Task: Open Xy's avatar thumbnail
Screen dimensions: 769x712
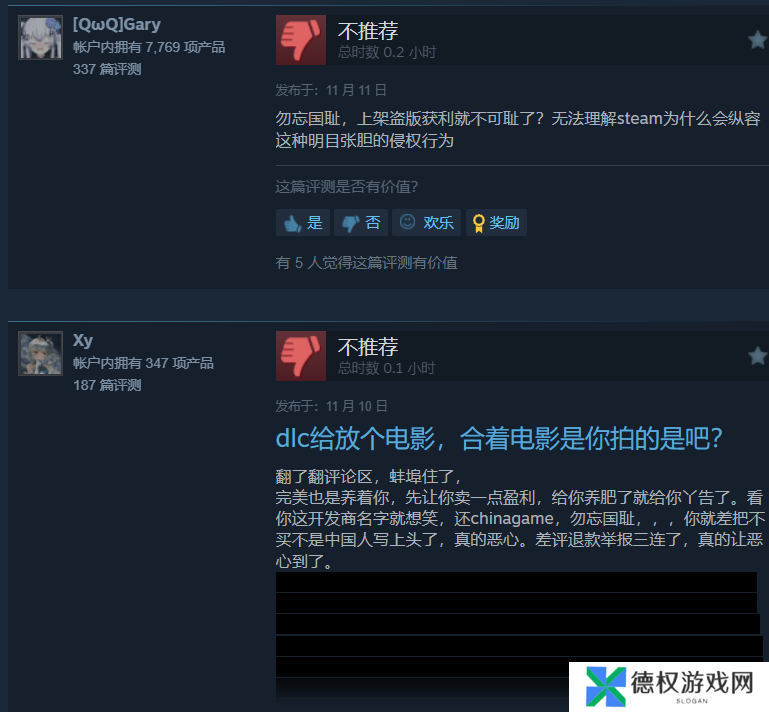Action: (40, 354)
